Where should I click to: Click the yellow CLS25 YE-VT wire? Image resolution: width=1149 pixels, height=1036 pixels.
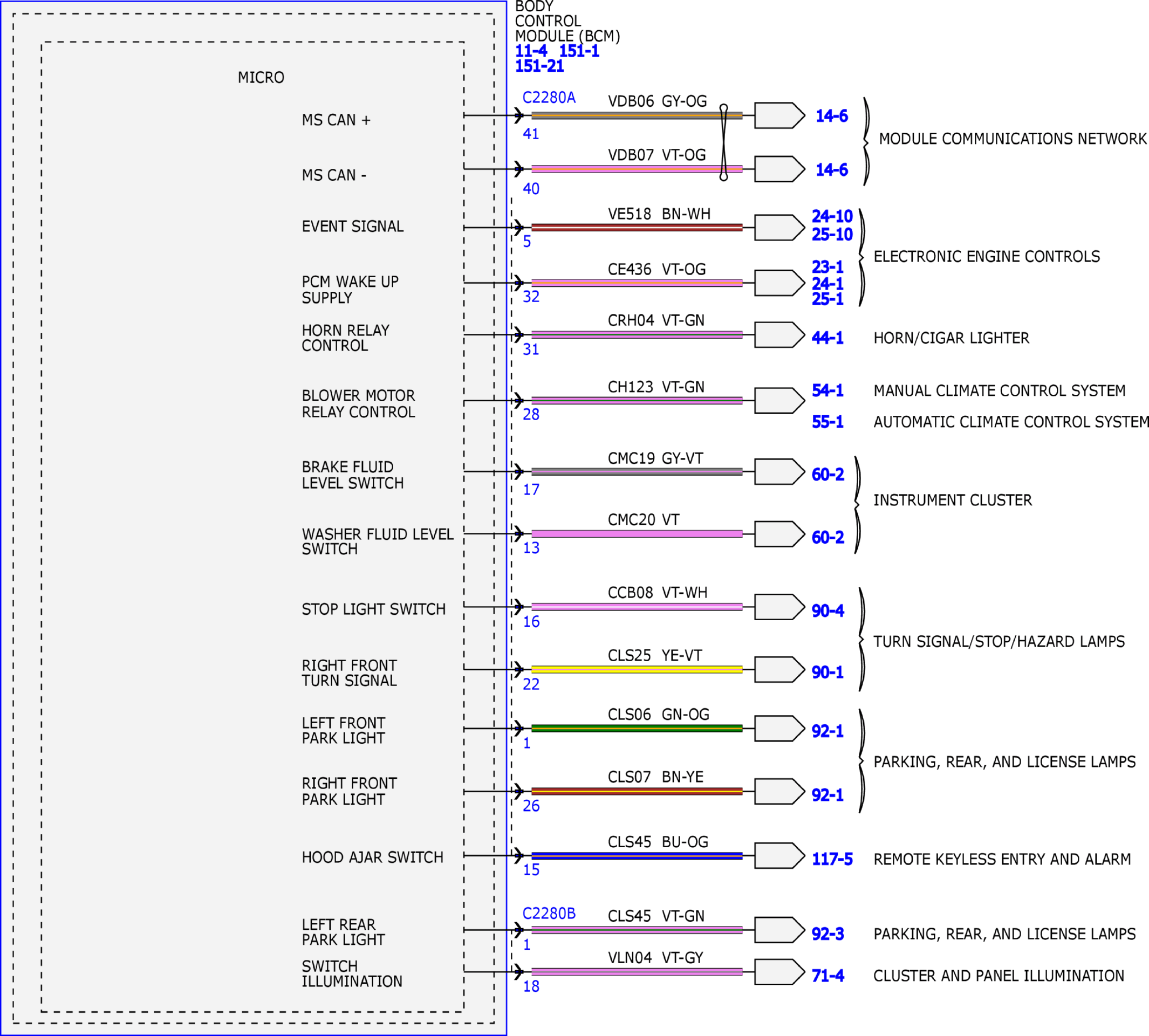point(637,669)
